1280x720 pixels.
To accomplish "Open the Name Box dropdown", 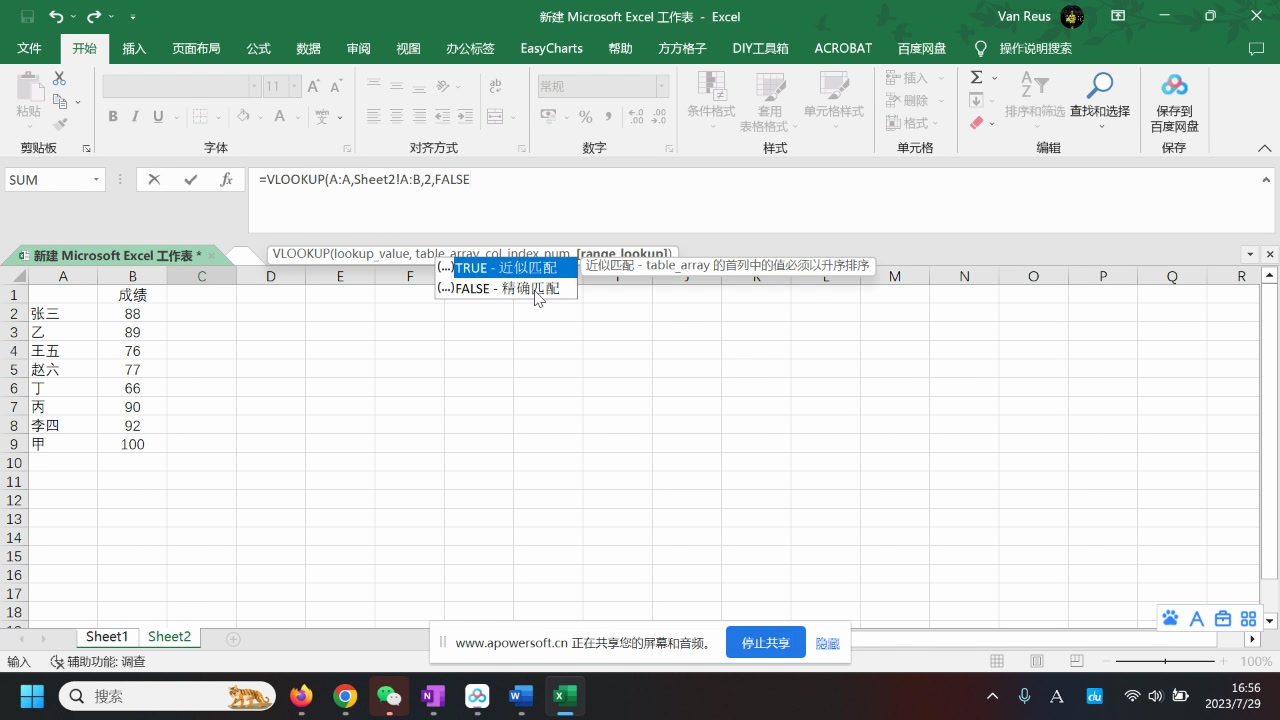I will coord(97,180).
